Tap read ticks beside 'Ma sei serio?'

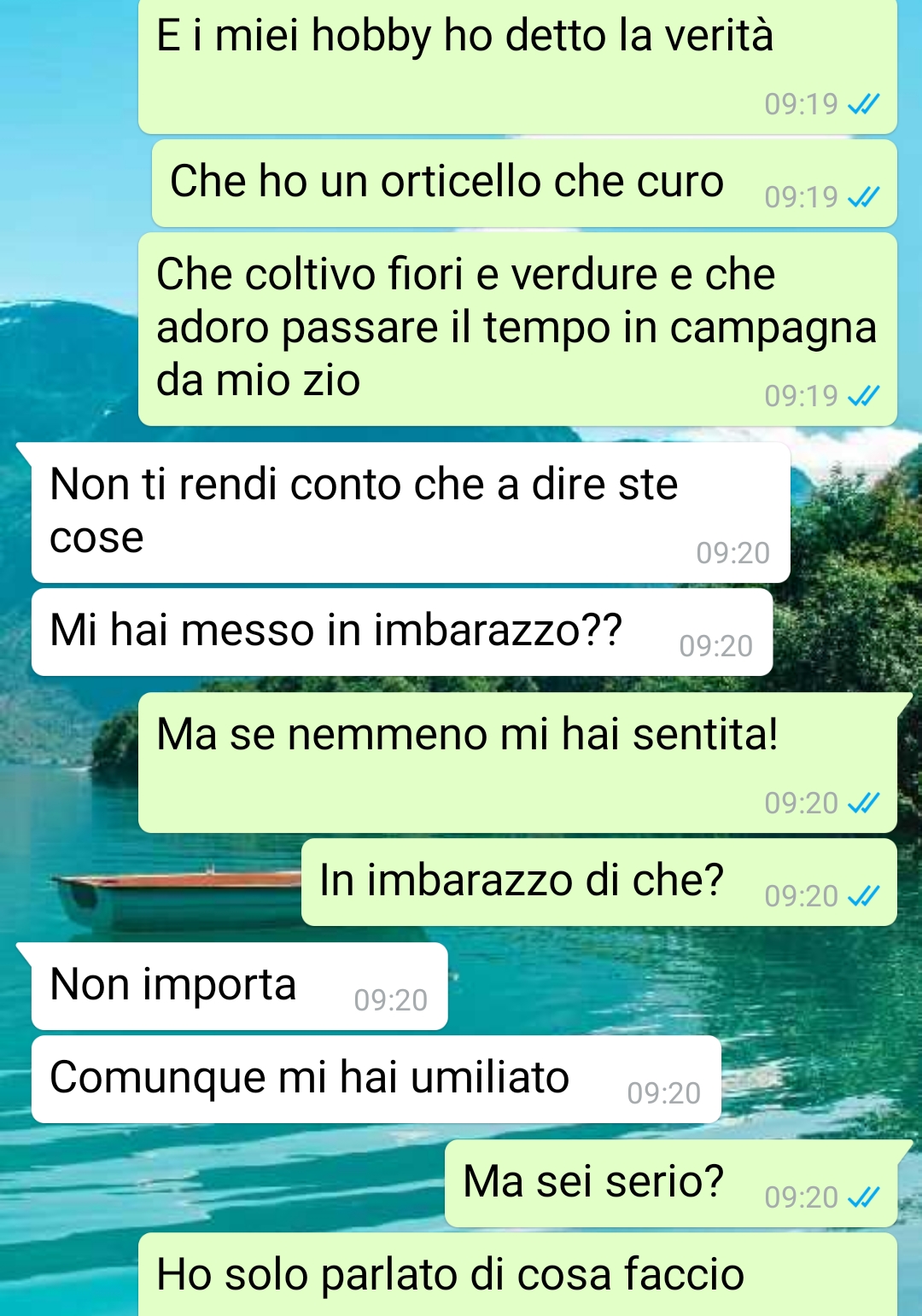tap(863, 1197)
